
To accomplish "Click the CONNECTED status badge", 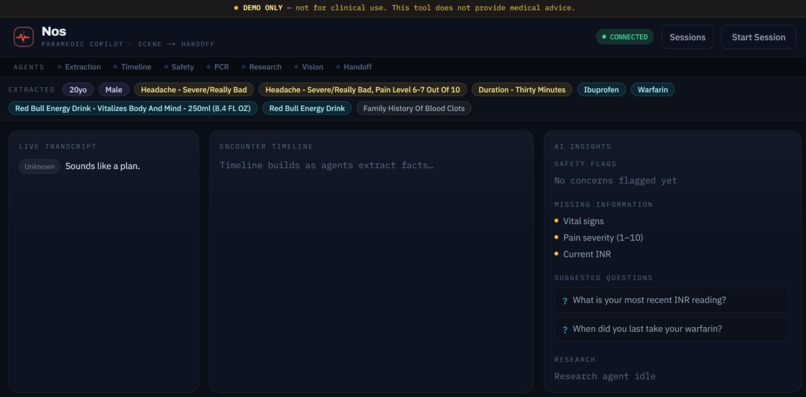I will pyautogui.click(x=625, y=37).
